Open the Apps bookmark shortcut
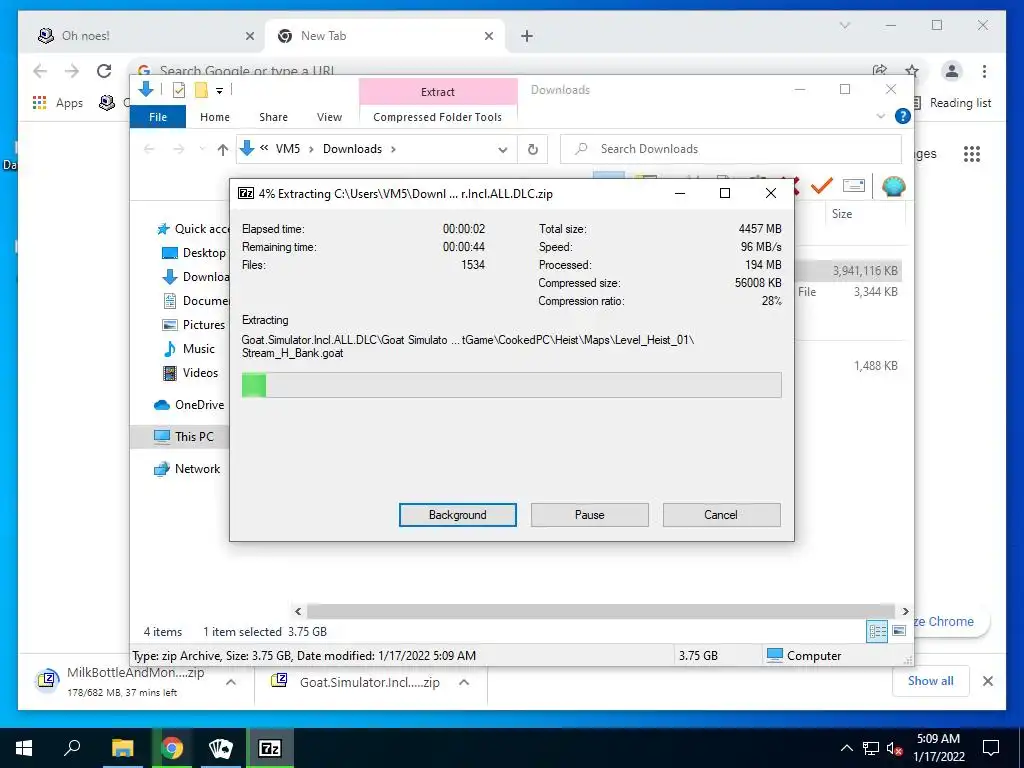This screenshot has width=1024, height=768. (57, 103)
